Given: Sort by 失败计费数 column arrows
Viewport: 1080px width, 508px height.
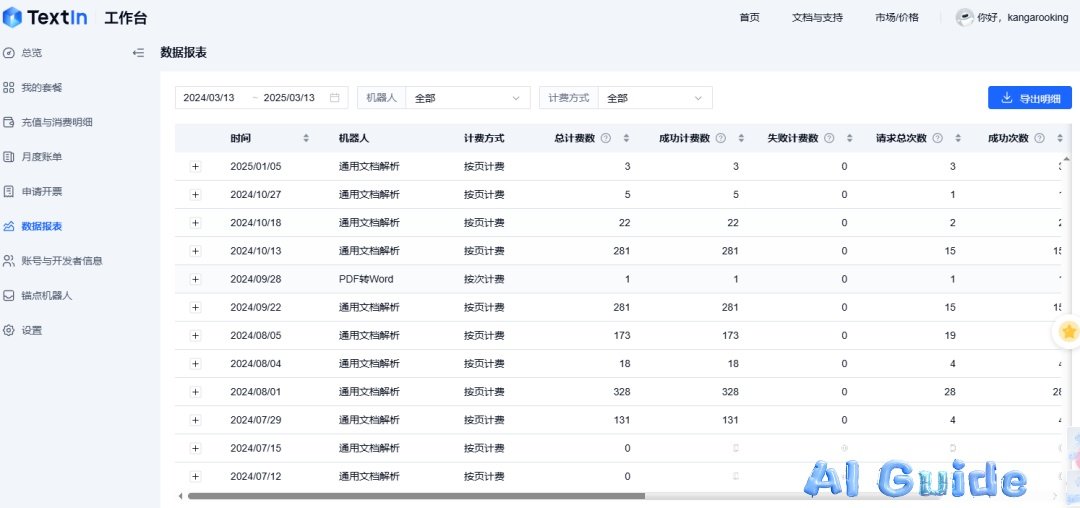Looking at the screenshot, I should 849,138.
